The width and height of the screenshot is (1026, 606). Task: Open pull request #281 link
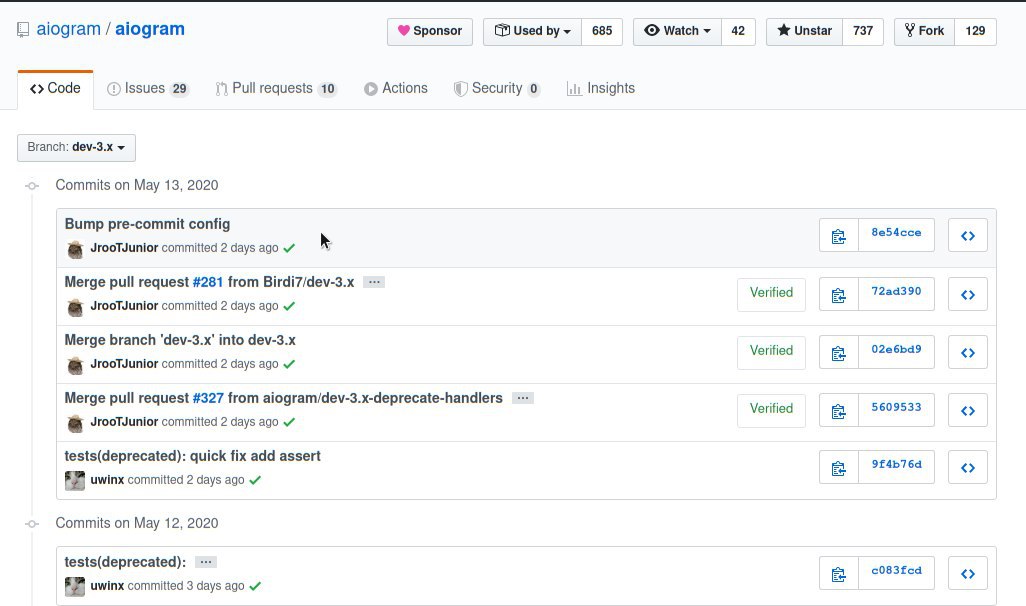click(x=208, y=282)
